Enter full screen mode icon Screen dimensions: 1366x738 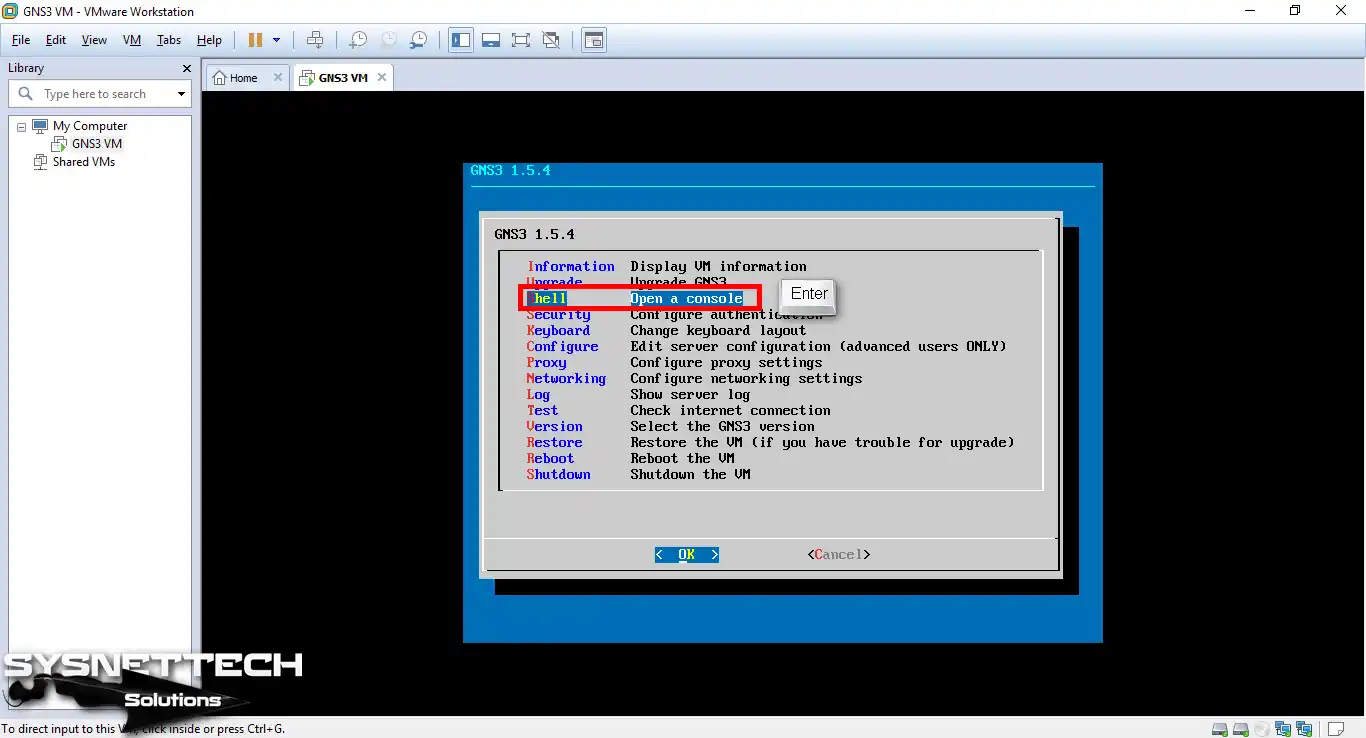521,40
